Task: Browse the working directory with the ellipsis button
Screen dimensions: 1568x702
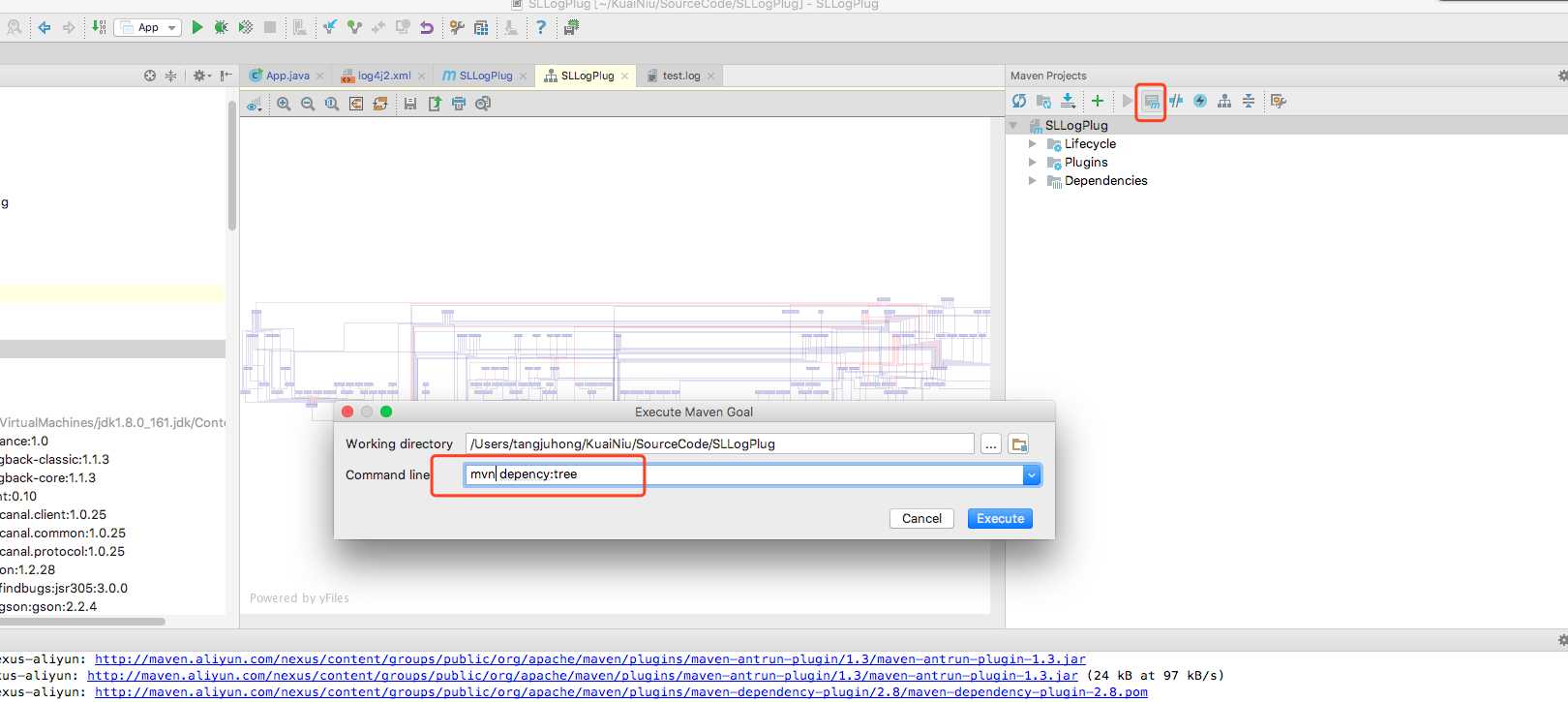Action: pos(990,444)
